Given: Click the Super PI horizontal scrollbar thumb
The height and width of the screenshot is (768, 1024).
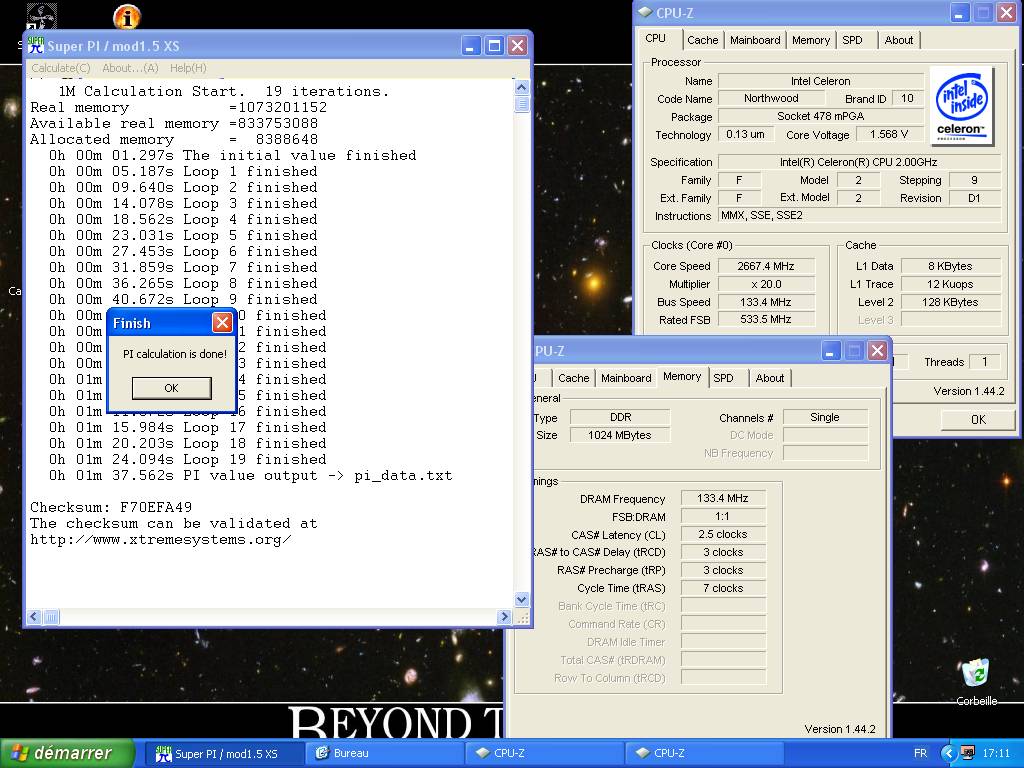Looking at the screenshot, I should click(x=51, y=616).
